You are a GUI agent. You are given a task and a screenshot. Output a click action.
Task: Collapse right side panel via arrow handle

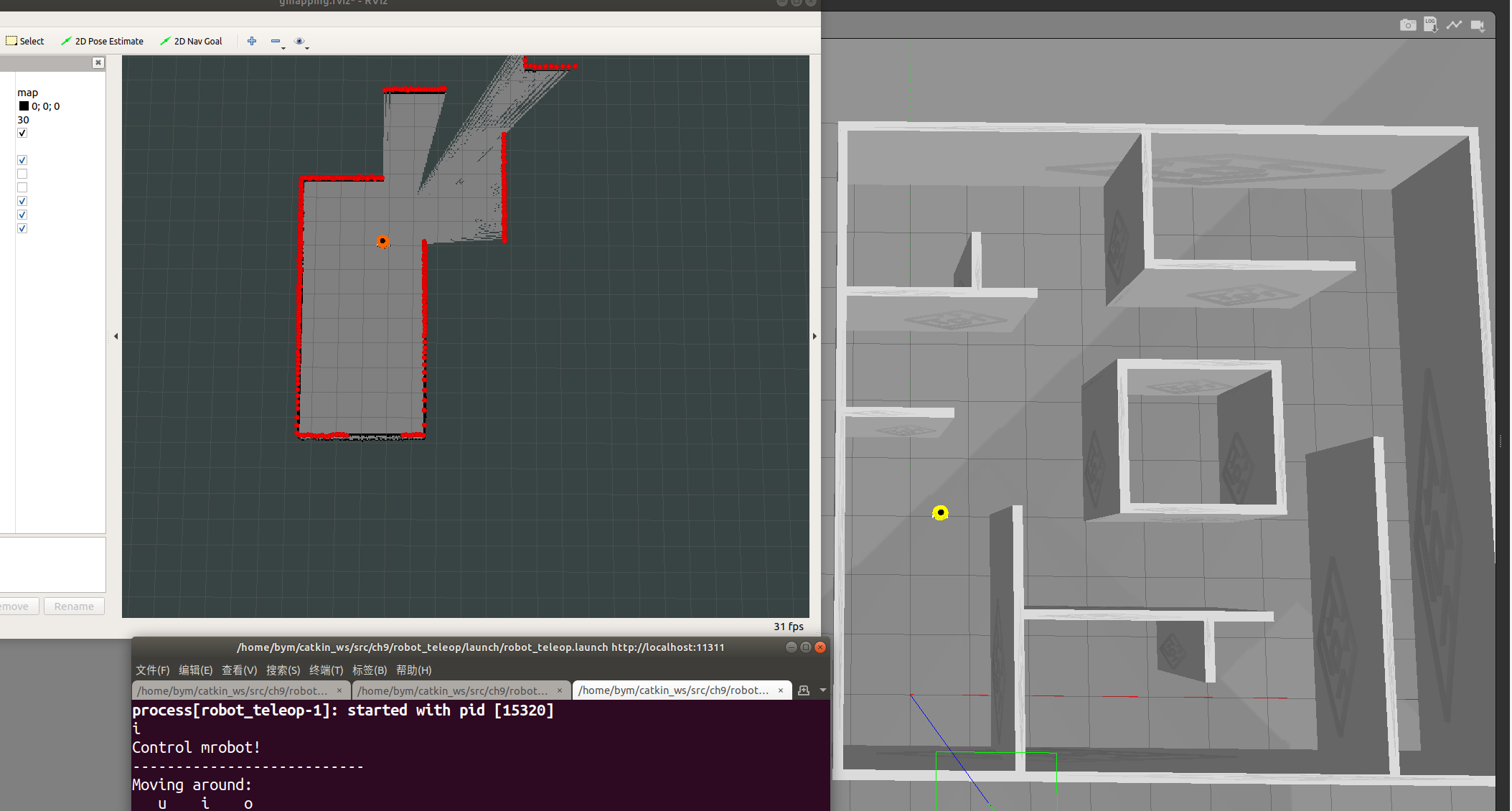814,336
